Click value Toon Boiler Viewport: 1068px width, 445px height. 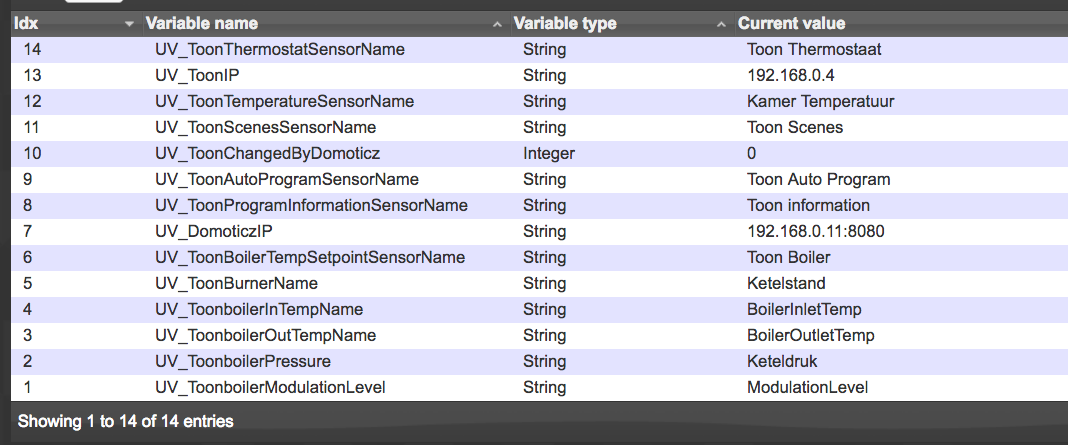789,258
